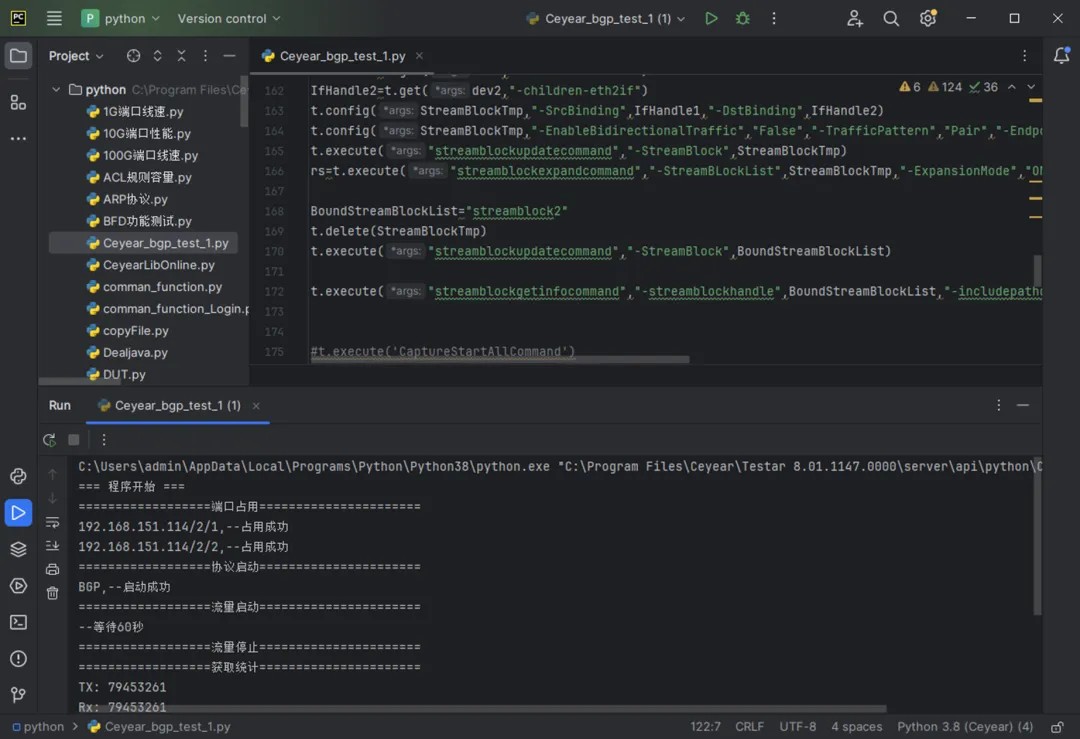The height and width of the screenshot is (739, 1080).
Task: Open Search Everywhere magnifier
Action: [891, 18]
